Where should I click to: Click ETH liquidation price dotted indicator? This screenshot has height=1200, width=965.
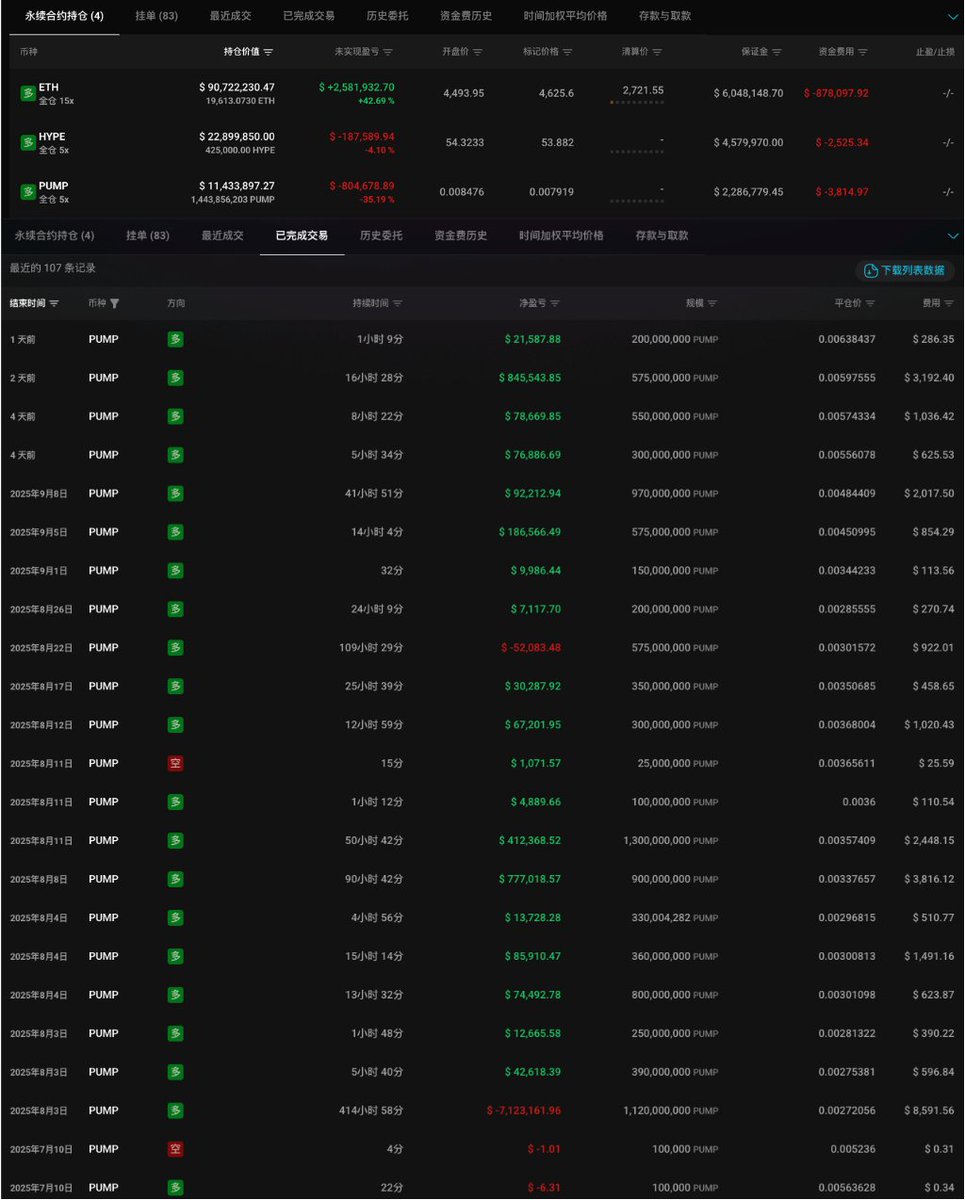pyautogui.click(x=636, y=102)
